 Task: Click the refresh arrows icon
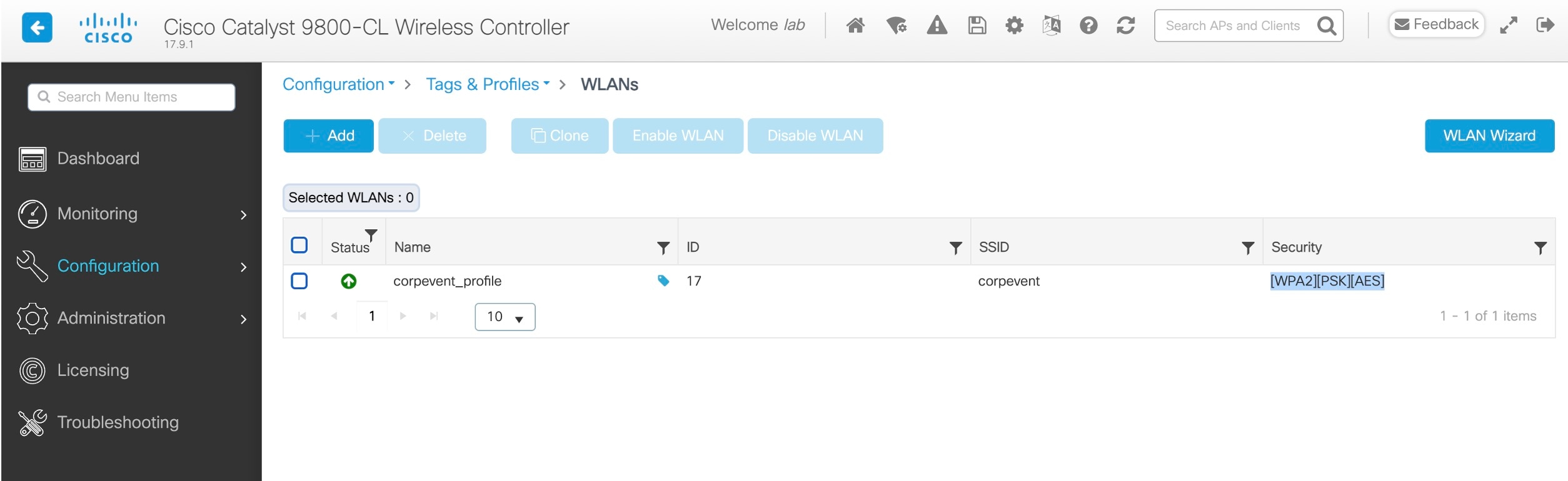pyautogui.click(x=1125, y=26)
